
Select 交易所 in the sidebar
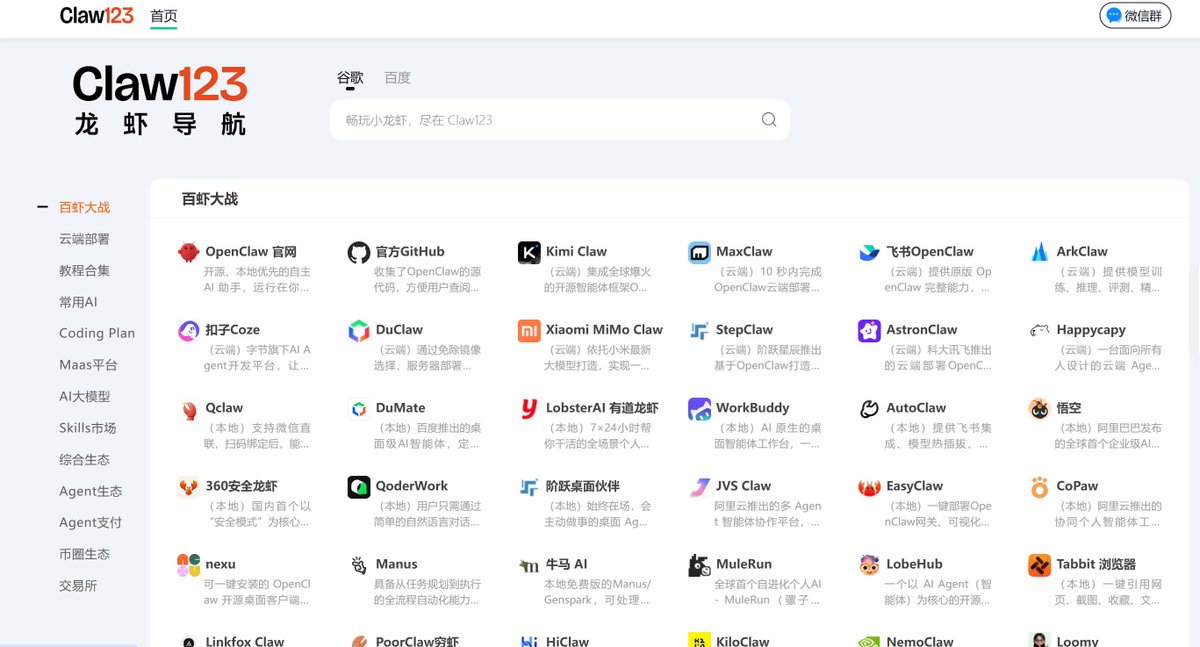click(78, 585)
